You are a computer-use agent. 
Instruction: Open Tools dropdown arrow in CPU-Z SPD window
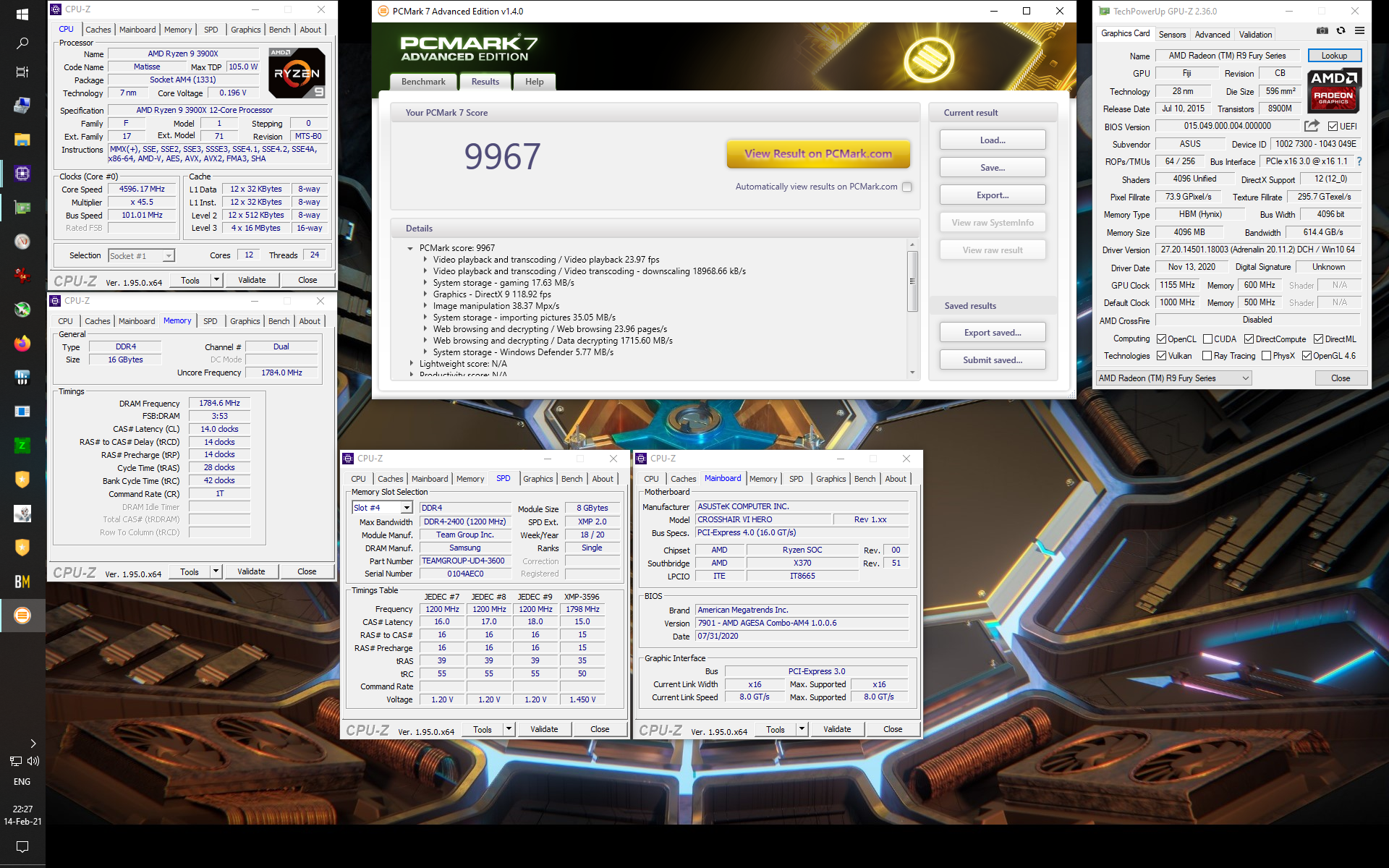509,729
